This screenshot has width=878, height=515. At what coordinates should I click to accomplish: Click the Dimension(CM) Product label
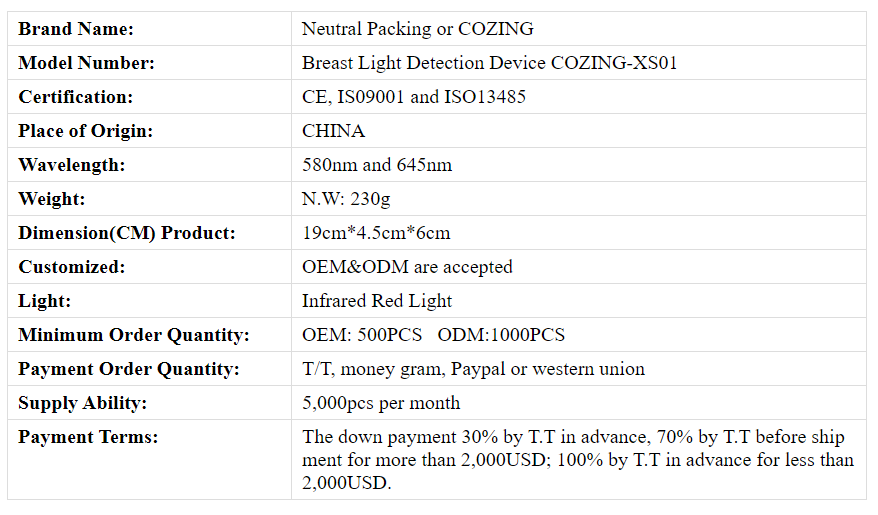coord(127,233)
